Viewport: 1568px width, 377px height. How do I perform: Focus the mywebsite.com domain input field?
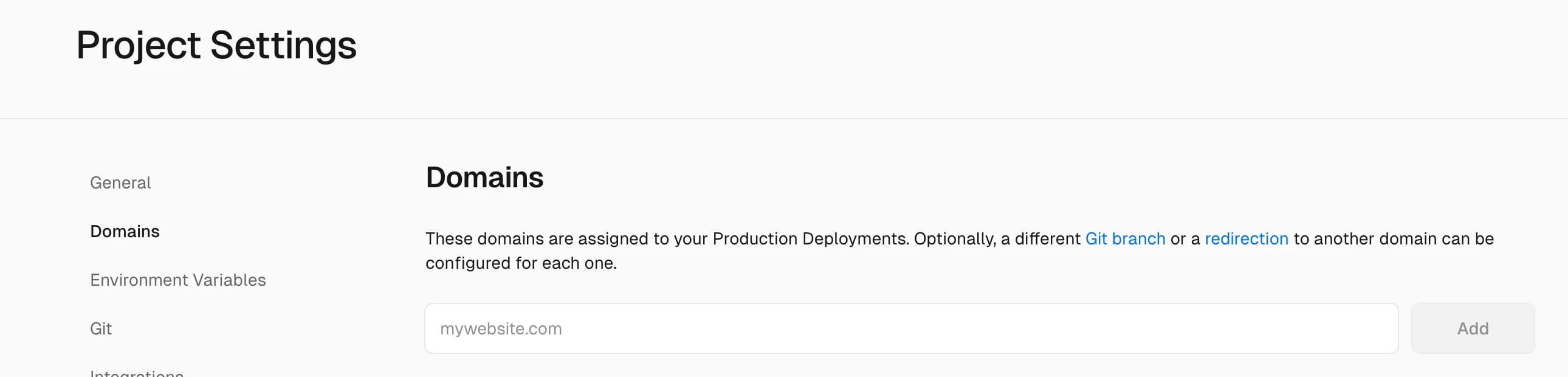pyautogui.click(x=910, y=329)
